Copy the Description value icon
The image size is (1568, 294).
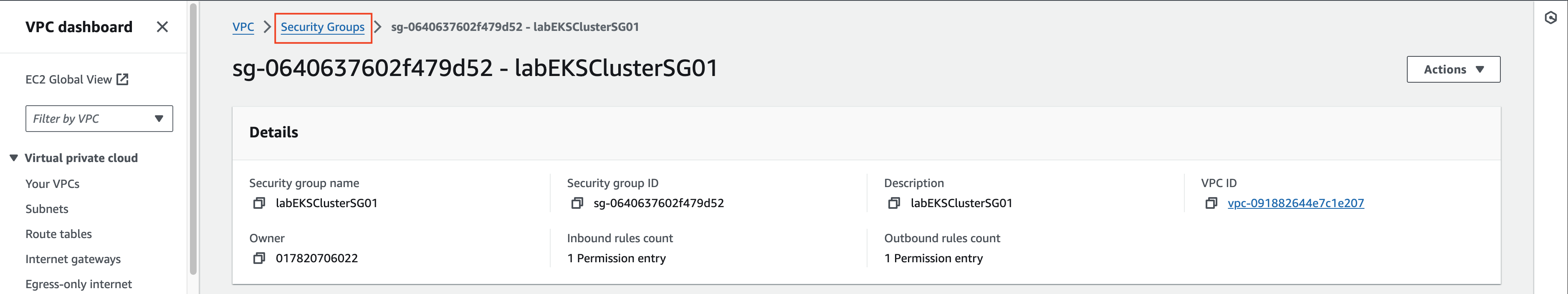(x=894, y=203)
